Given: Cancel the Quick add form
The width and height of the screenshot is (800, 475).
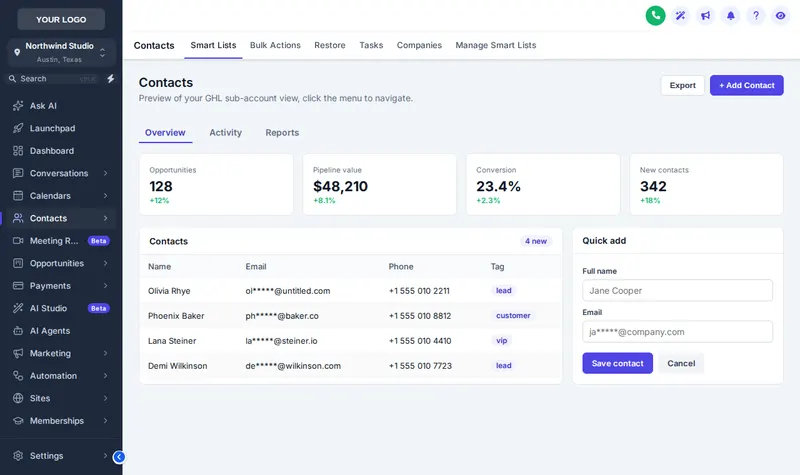Looking at the screenshot, I should pos(681,363).
